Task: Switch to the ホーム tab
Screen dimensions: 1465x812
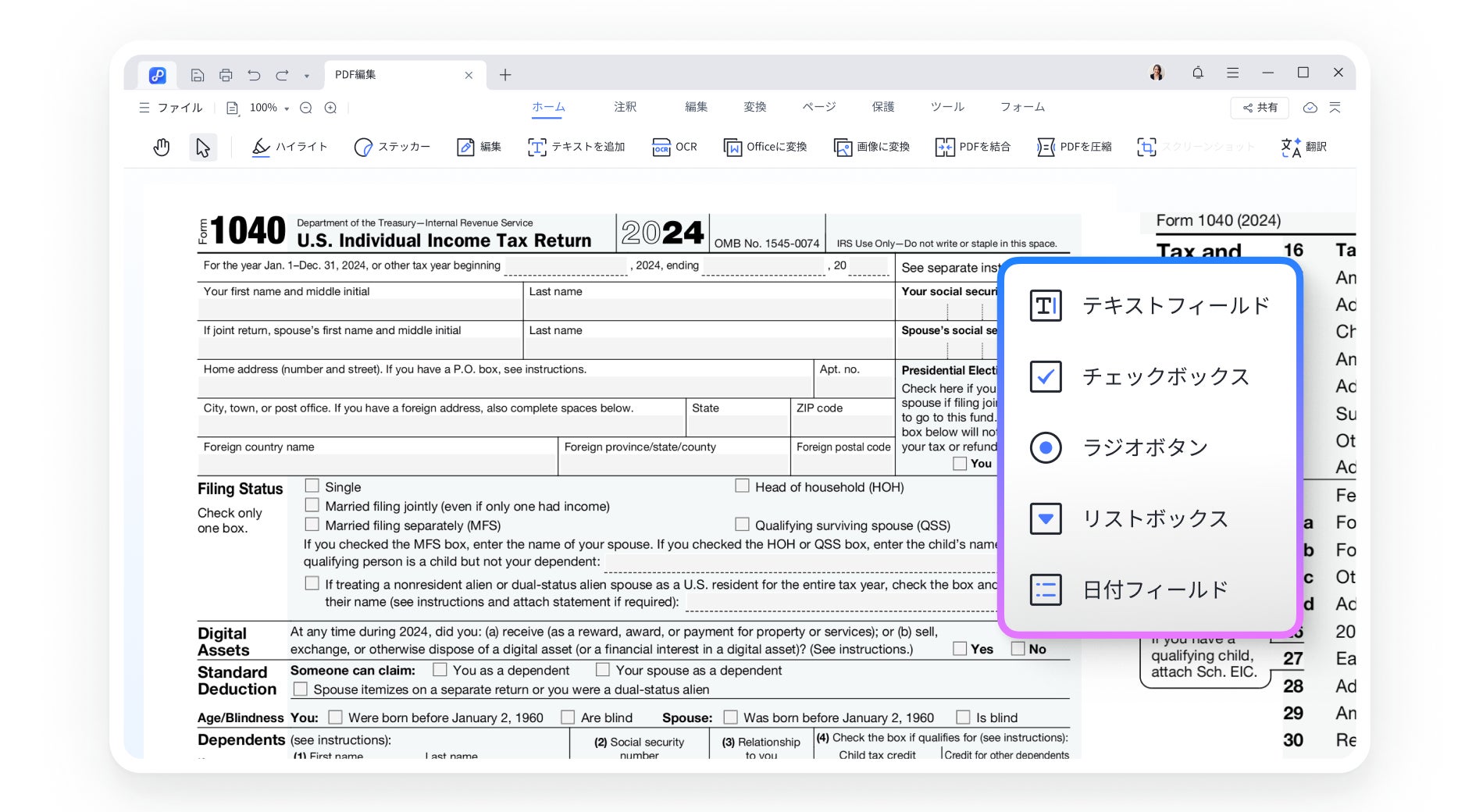Action: 548,107
